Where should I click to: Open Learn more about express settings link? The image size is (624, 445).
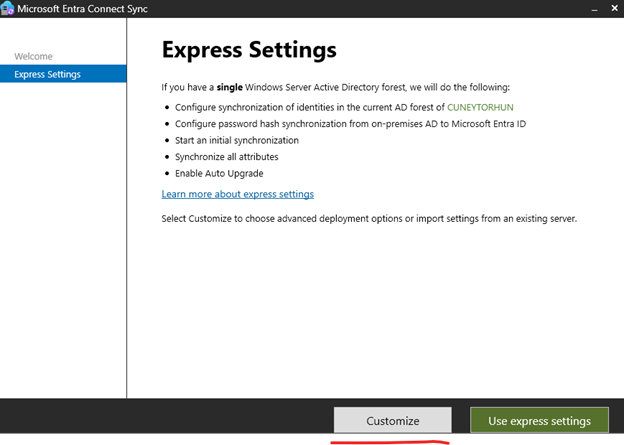pos(237,194)
